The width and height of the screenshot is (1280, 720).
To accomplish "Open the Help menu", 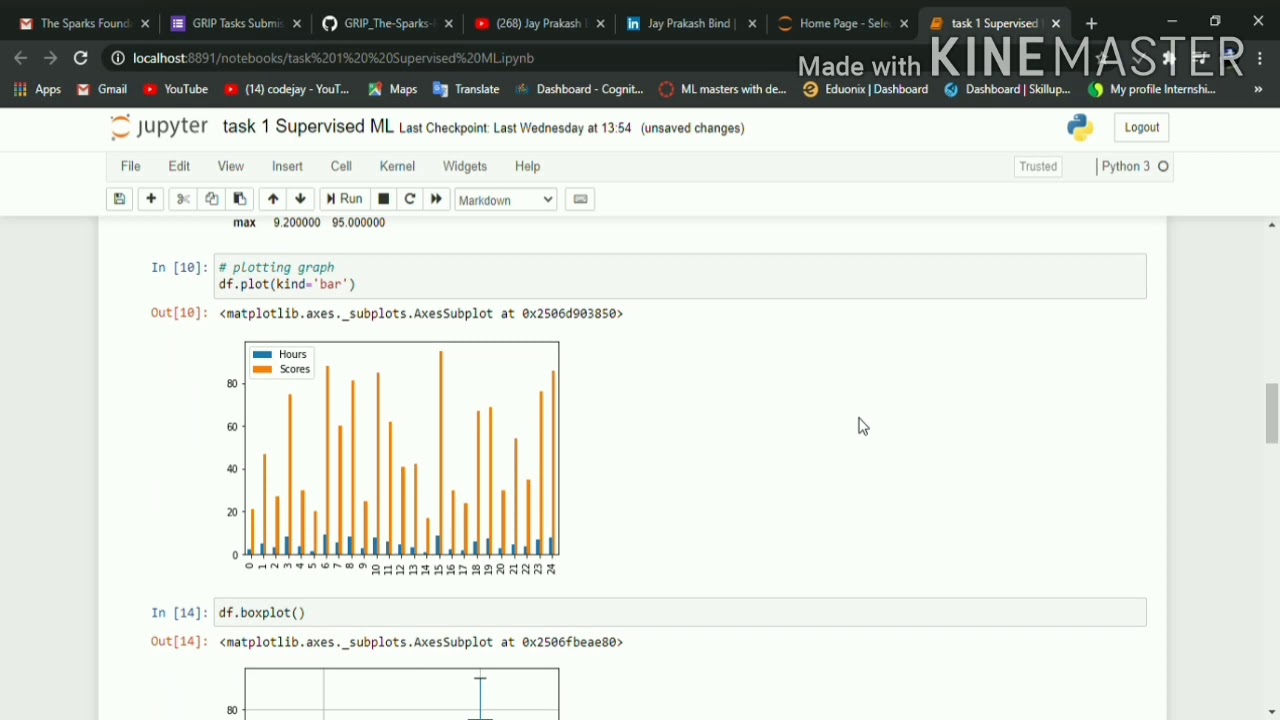I will (x=528, y=166).
